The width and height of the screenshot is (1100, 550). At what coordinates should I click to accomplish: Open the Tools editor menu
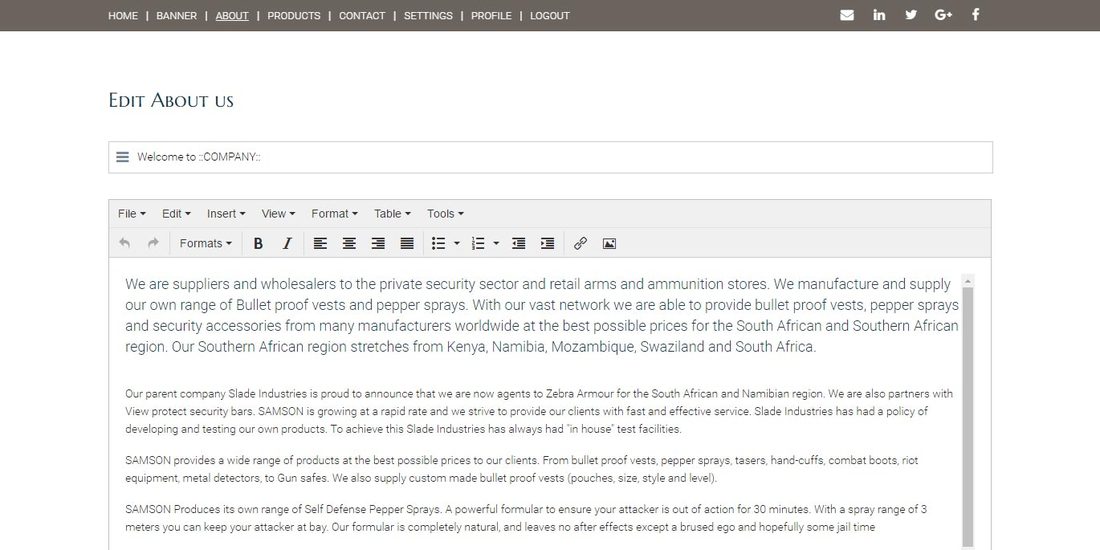445,214
